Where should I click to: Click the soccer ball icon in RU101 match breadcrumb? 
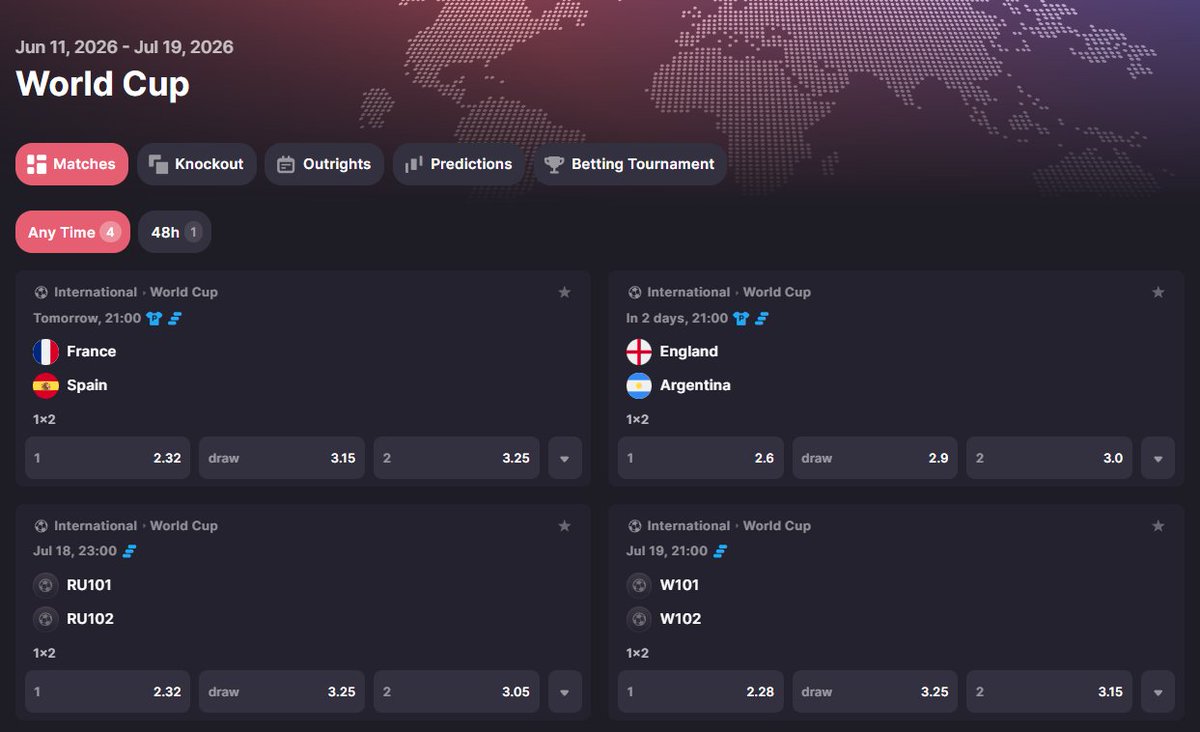41,526
